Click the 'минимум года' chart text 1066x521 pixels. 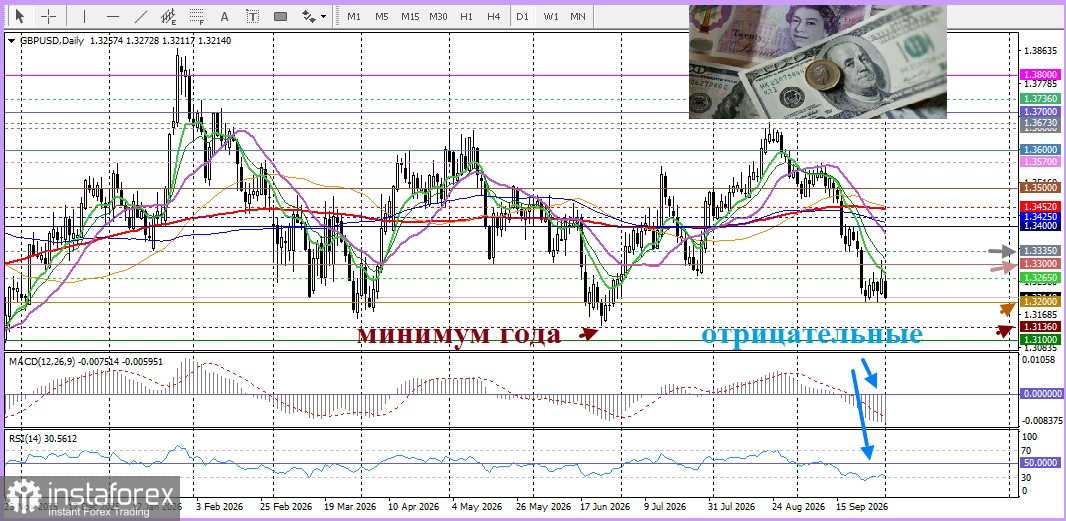(x=460, y=335)
